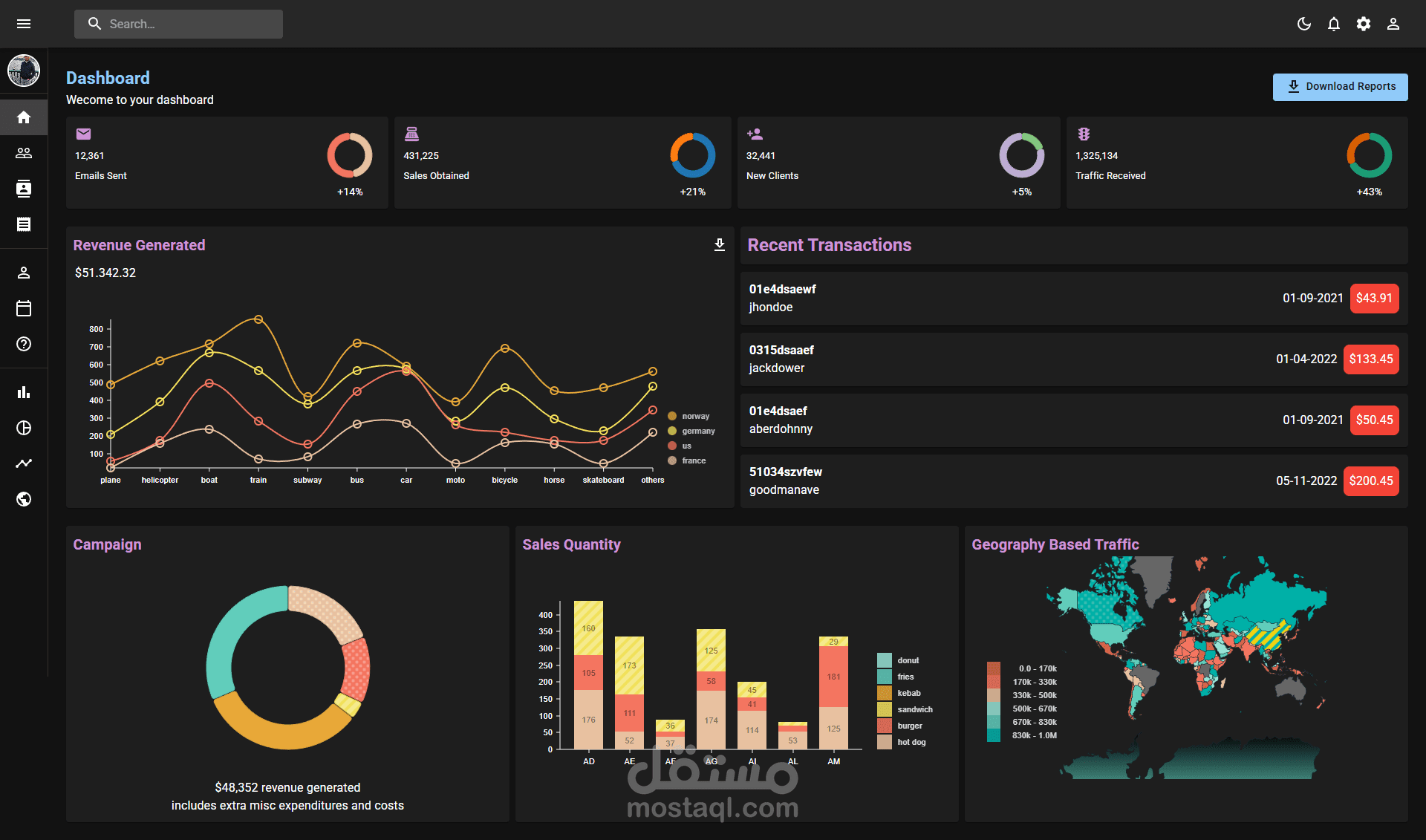Expand options via the settings gear icon

(1364, 24)
